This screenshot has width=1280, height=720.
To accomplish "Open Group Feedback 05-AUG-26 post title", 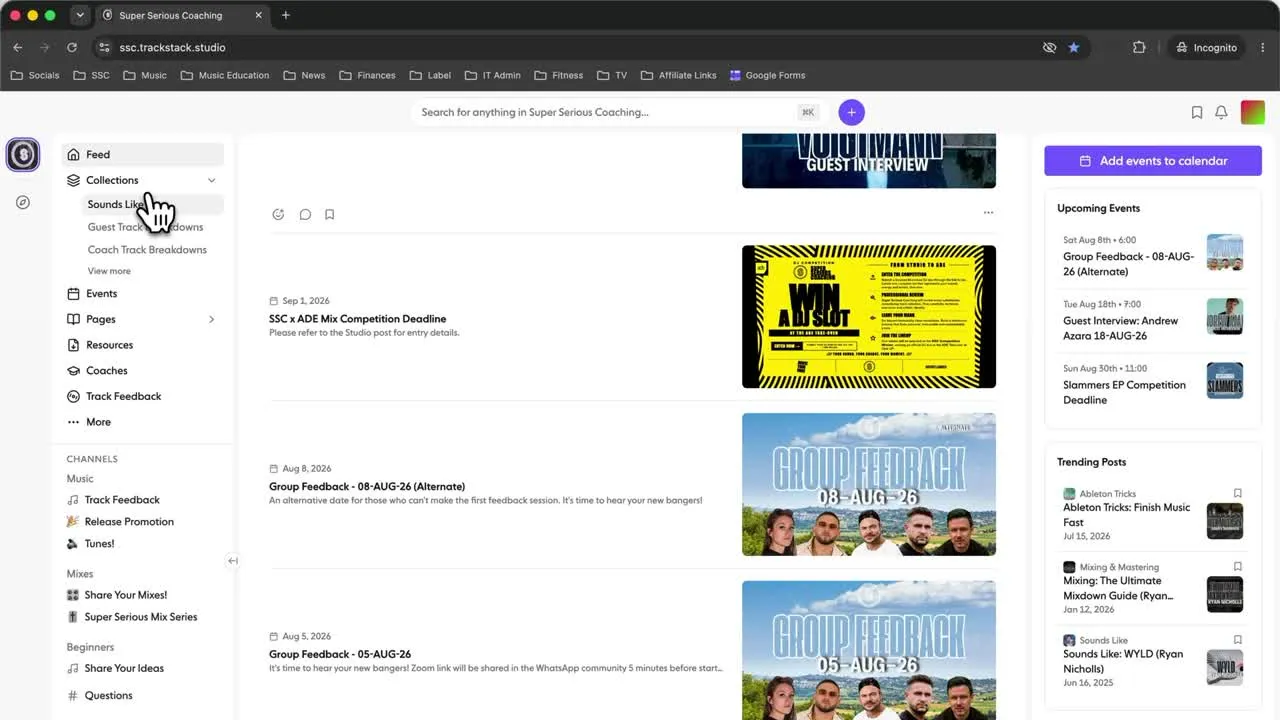I will tap(340, 655).
